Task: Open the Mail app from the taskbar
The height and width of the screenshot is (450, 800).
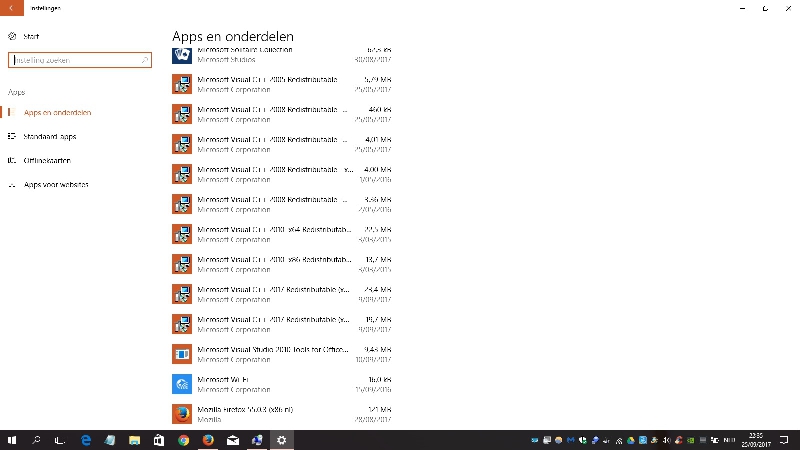Action: tap(233, 440)
